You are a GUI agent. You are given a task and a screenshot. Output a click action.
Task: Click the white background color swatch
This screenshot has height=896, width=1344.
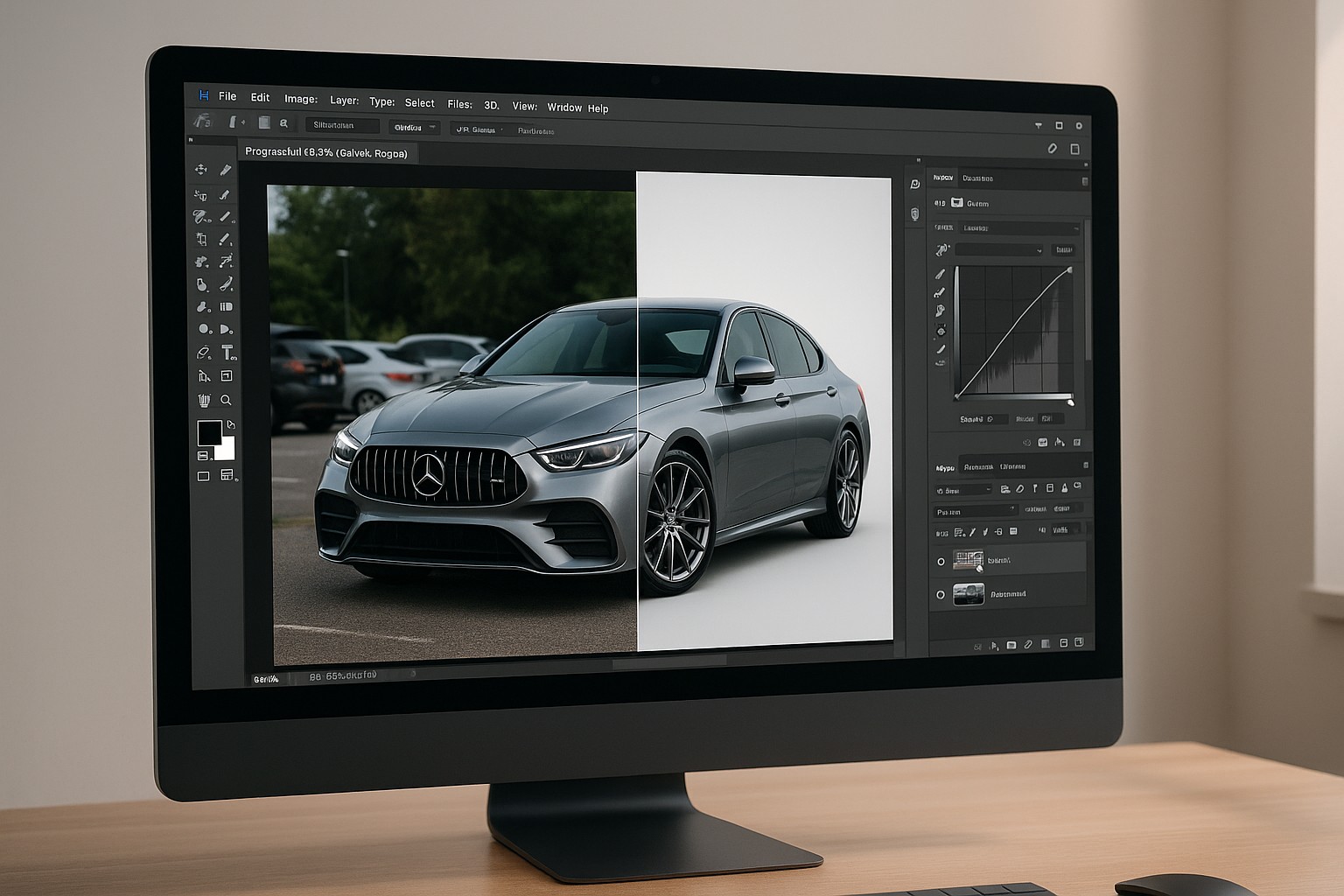coord(227,450)
